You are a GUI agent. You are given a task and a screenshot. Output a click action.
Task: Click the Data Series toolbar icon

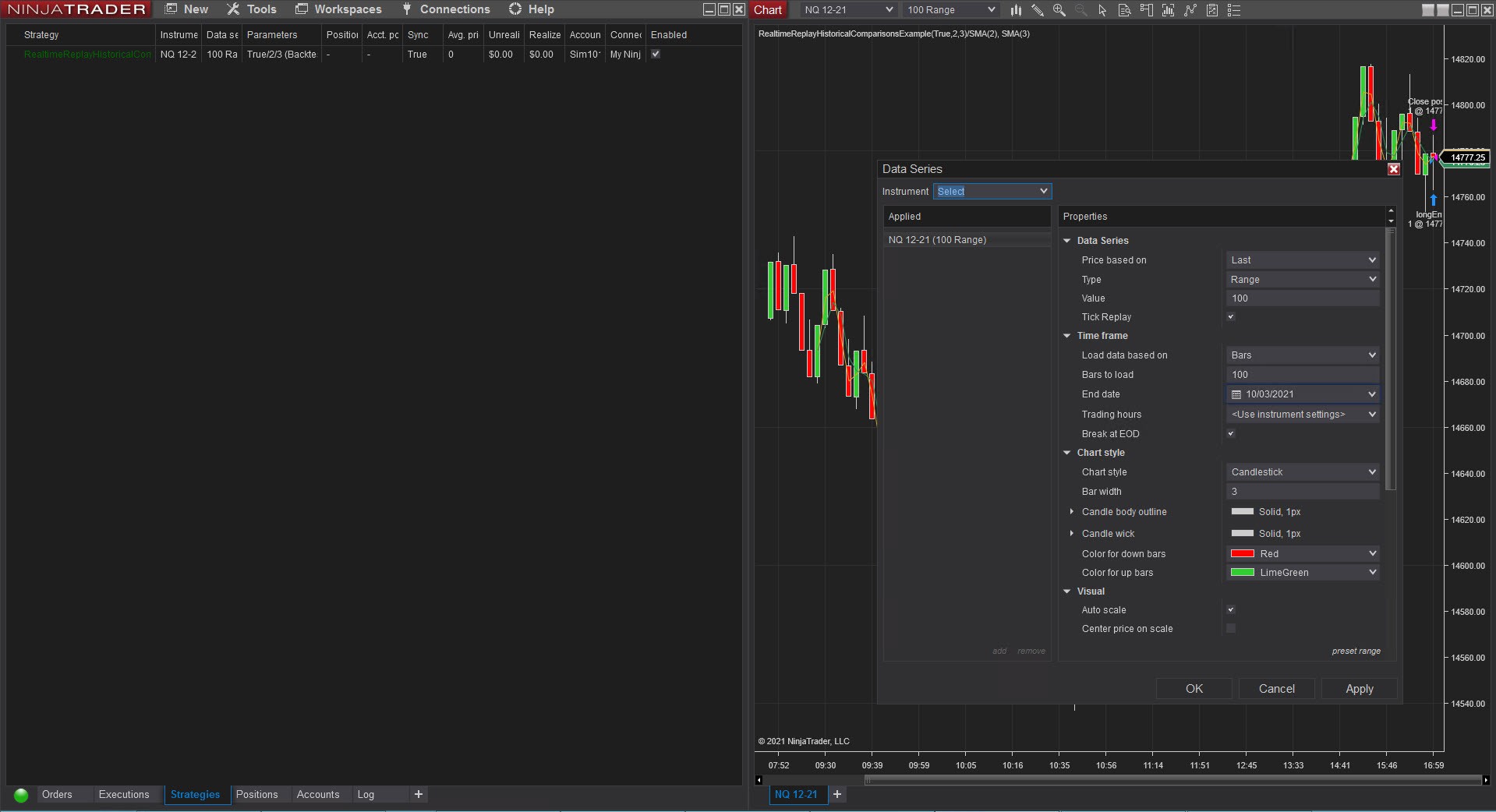tap(1168, 10)
